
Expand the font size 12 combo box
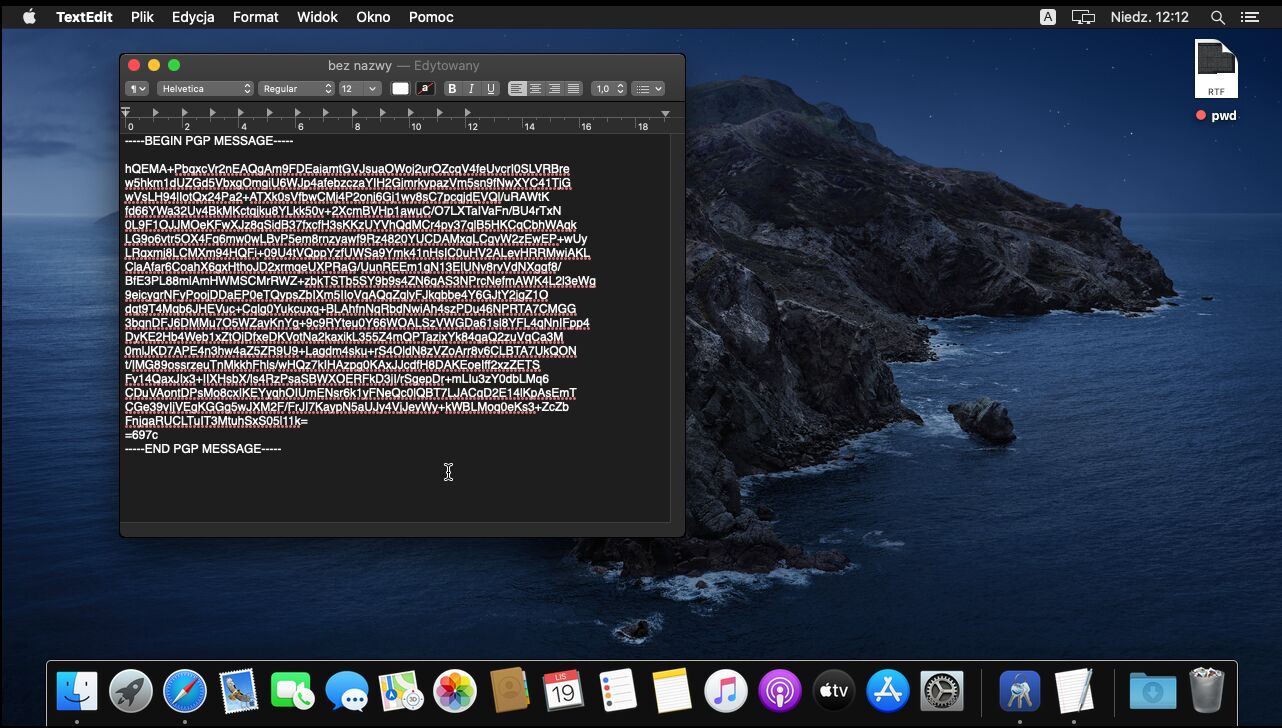point(360,89)
